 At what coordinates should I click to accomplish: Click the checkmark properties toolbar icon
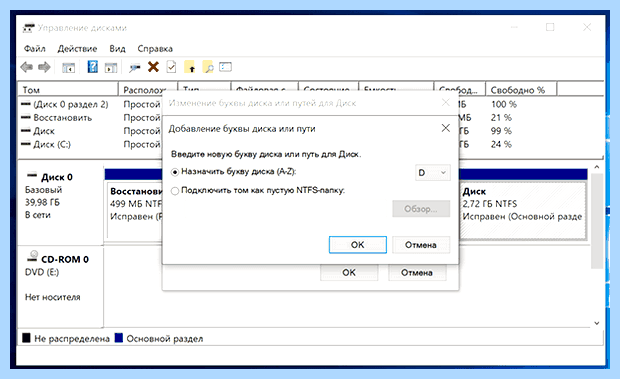coord(171,67)
